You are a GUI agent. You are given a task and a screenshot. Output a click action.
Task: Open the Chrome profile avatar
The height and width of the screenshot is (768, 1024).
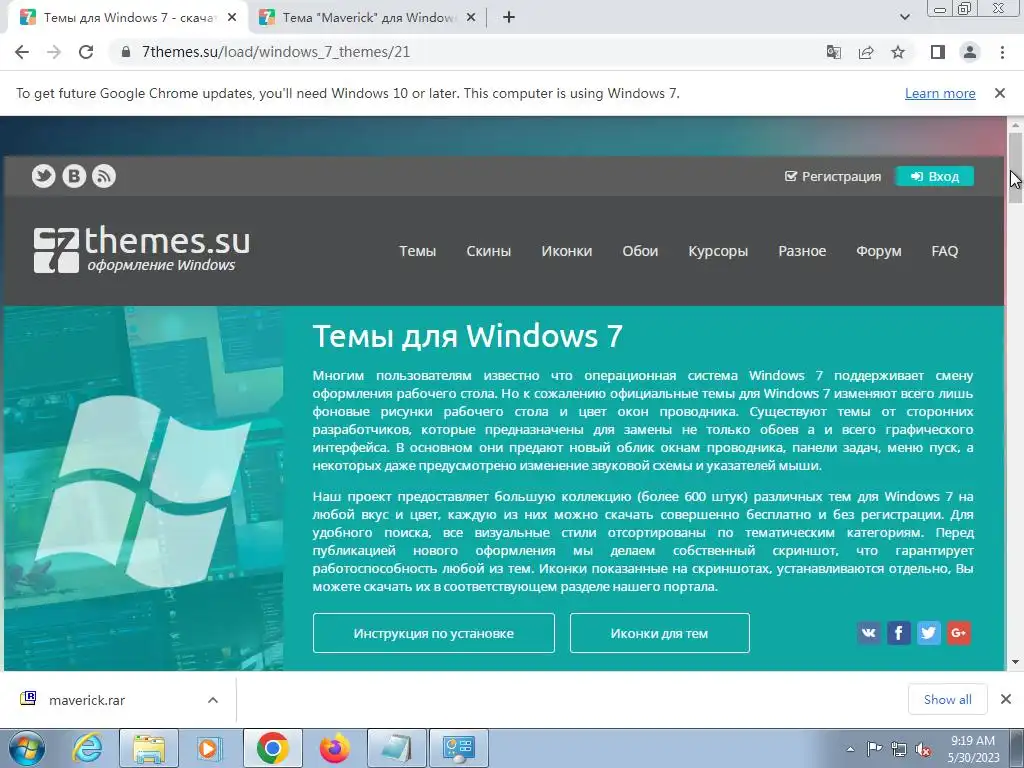click(970, 52)
